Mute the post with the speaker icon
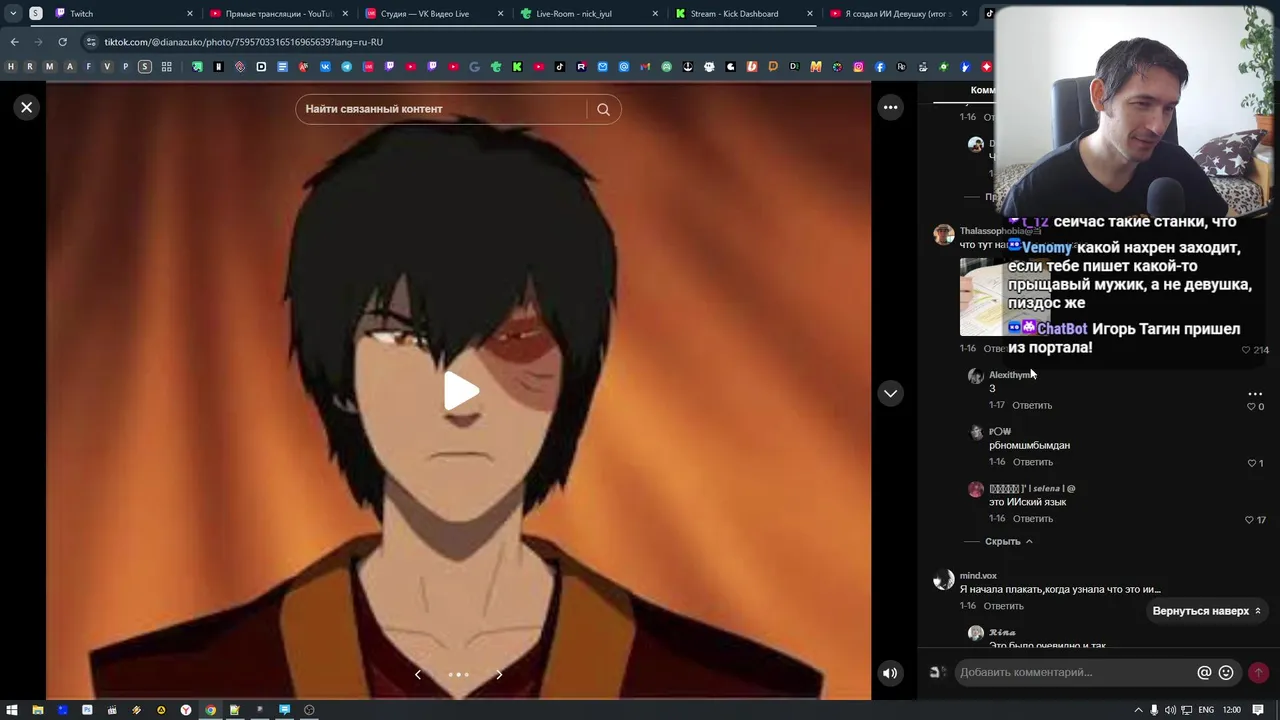 [890, 673]
